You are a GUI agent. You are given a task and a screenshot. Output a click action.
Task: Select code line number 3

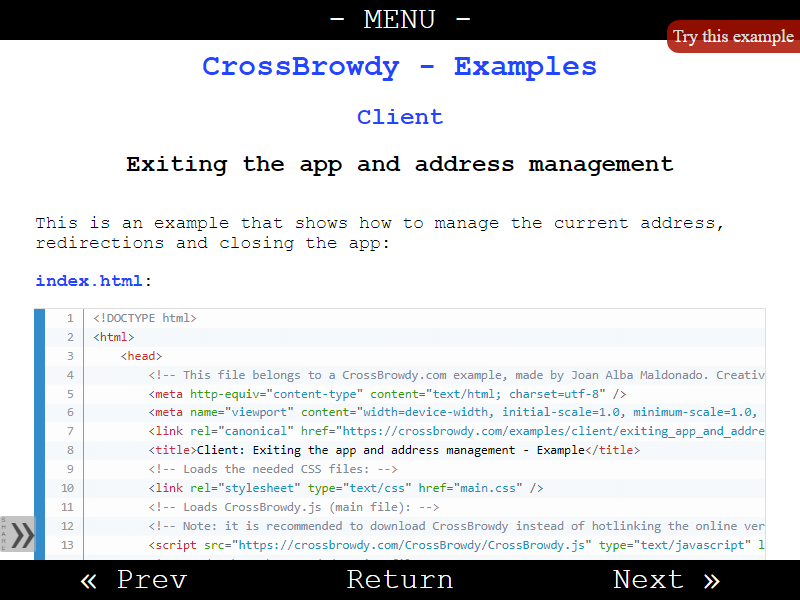pyautogui.click(x=70, y=356)
